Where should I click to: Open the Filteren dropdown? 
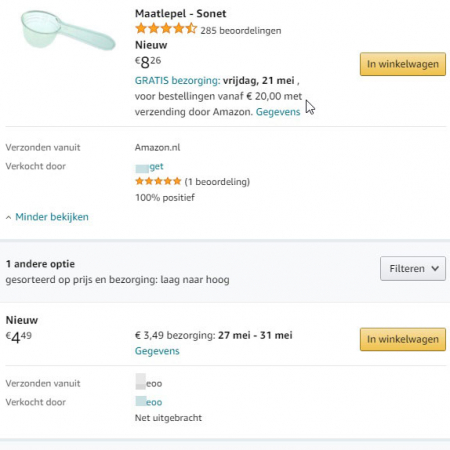tap(413, 268)
